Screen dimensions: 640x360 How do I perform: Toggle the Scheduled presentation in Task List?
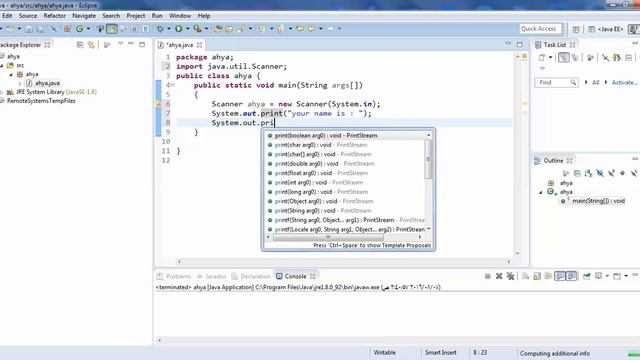(x=575, y=58)
